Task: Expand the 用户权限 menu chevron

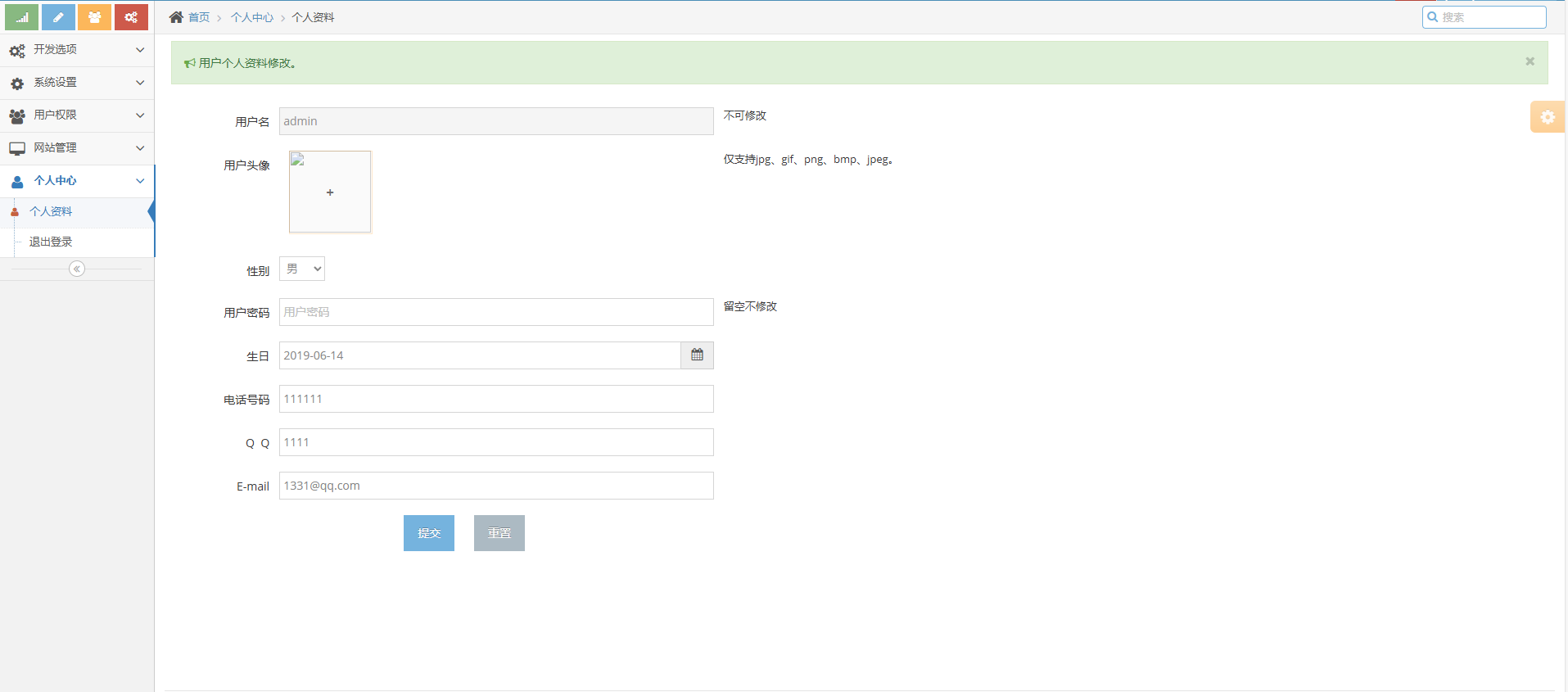Action: coord(140,115)
